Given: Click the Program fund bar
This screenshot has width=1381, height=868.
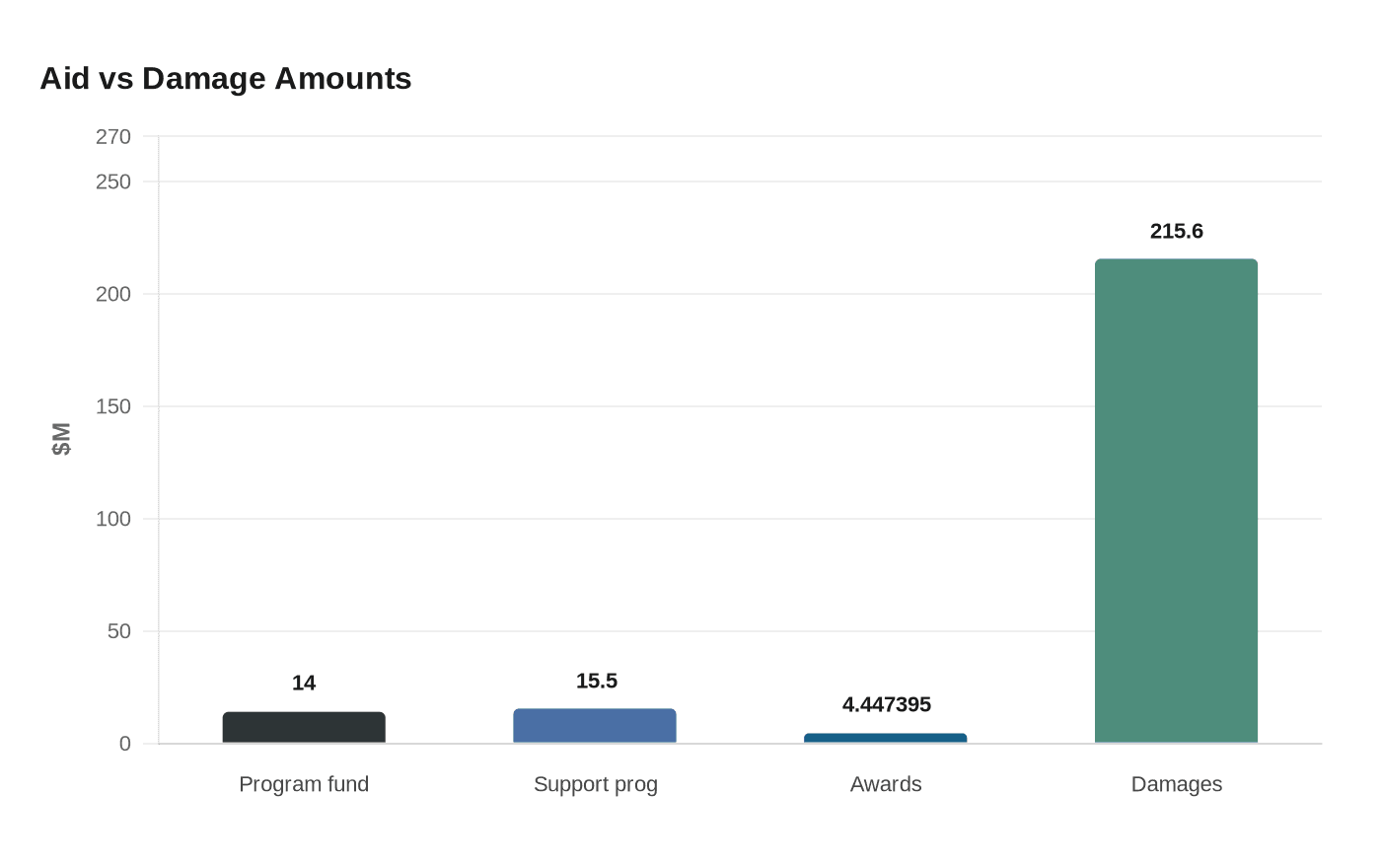Looking at the screenshot, I should 304,728.
